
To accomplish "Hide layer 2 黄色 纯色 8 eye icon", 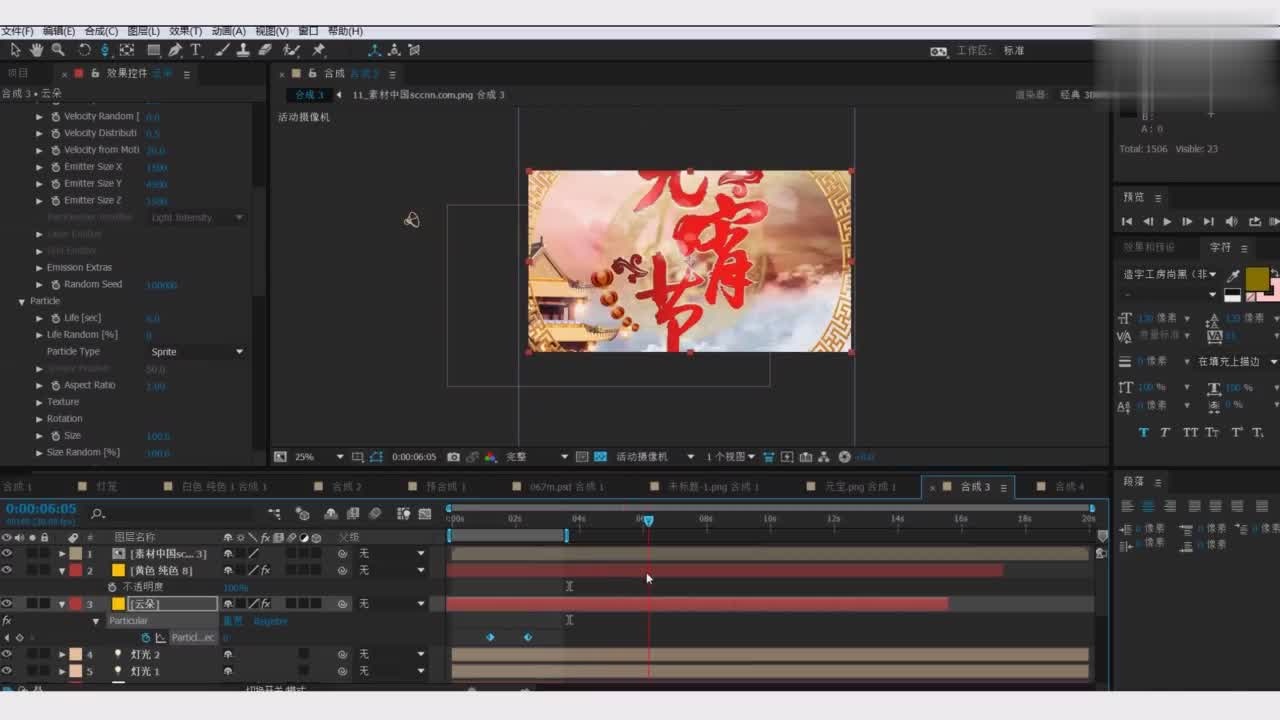I will 7,570.
